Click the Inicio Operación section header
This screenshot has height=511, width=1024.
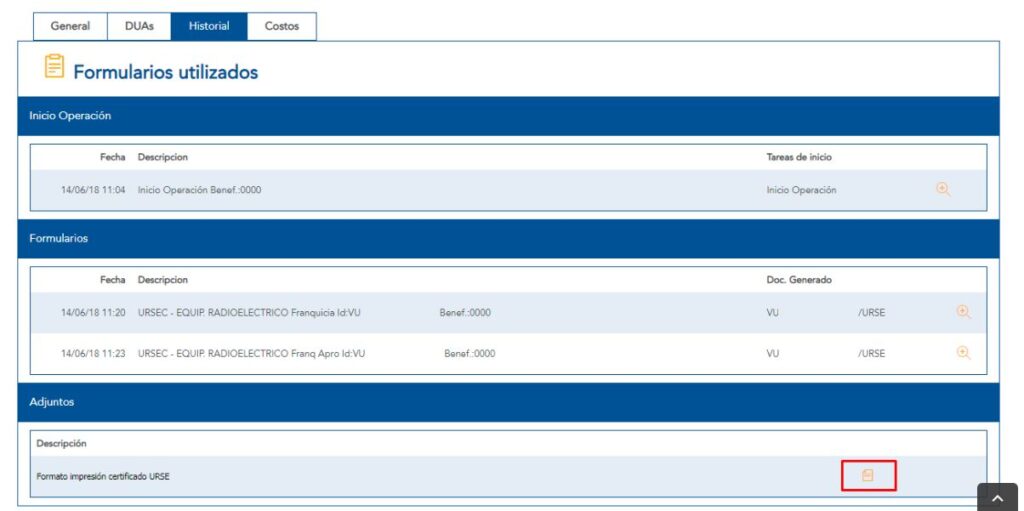(70, 116)
